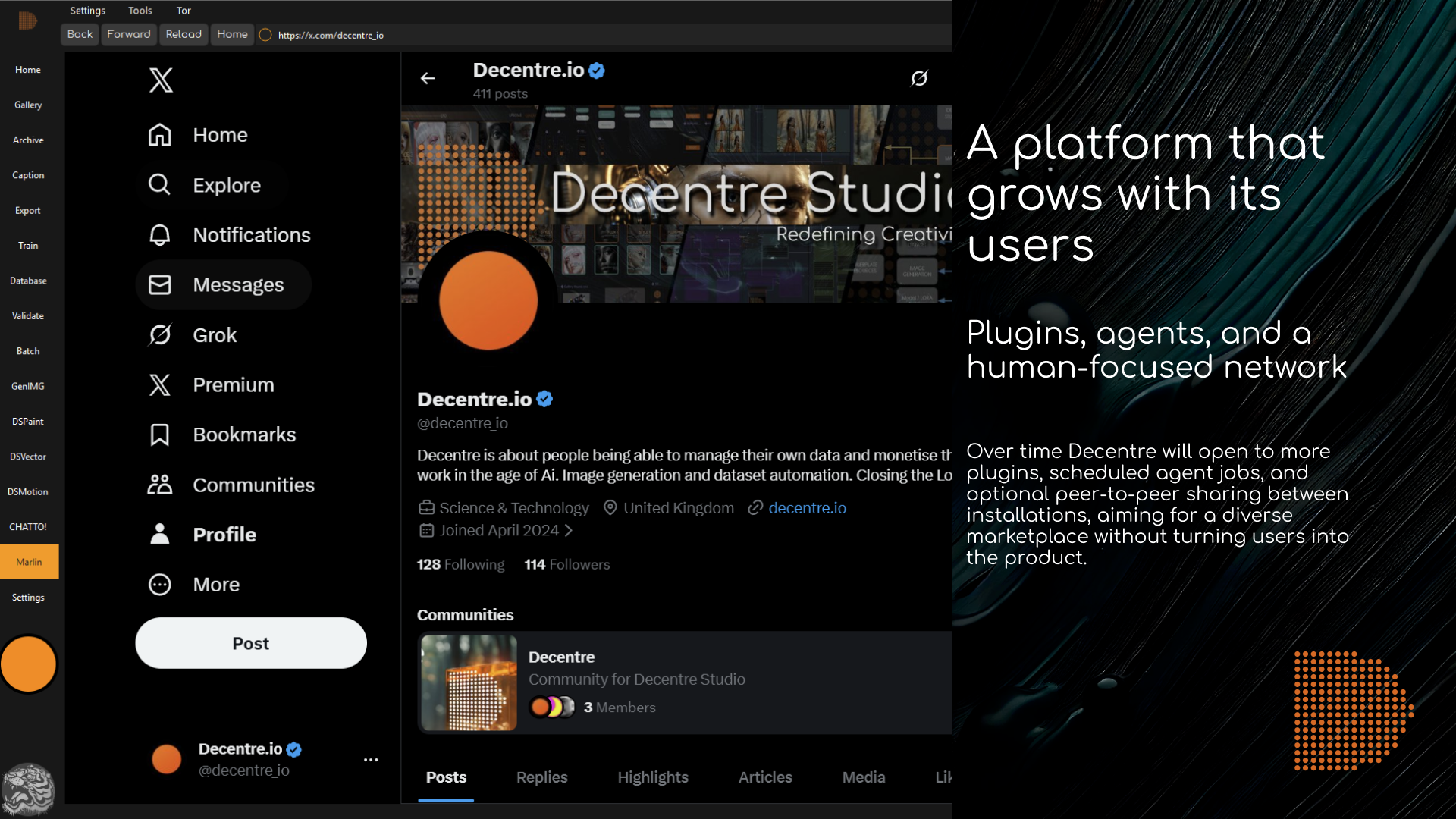The width and height of the screenshot is (1456, 819).
Task: Open the Tools menu
Action: pos(140,10)
